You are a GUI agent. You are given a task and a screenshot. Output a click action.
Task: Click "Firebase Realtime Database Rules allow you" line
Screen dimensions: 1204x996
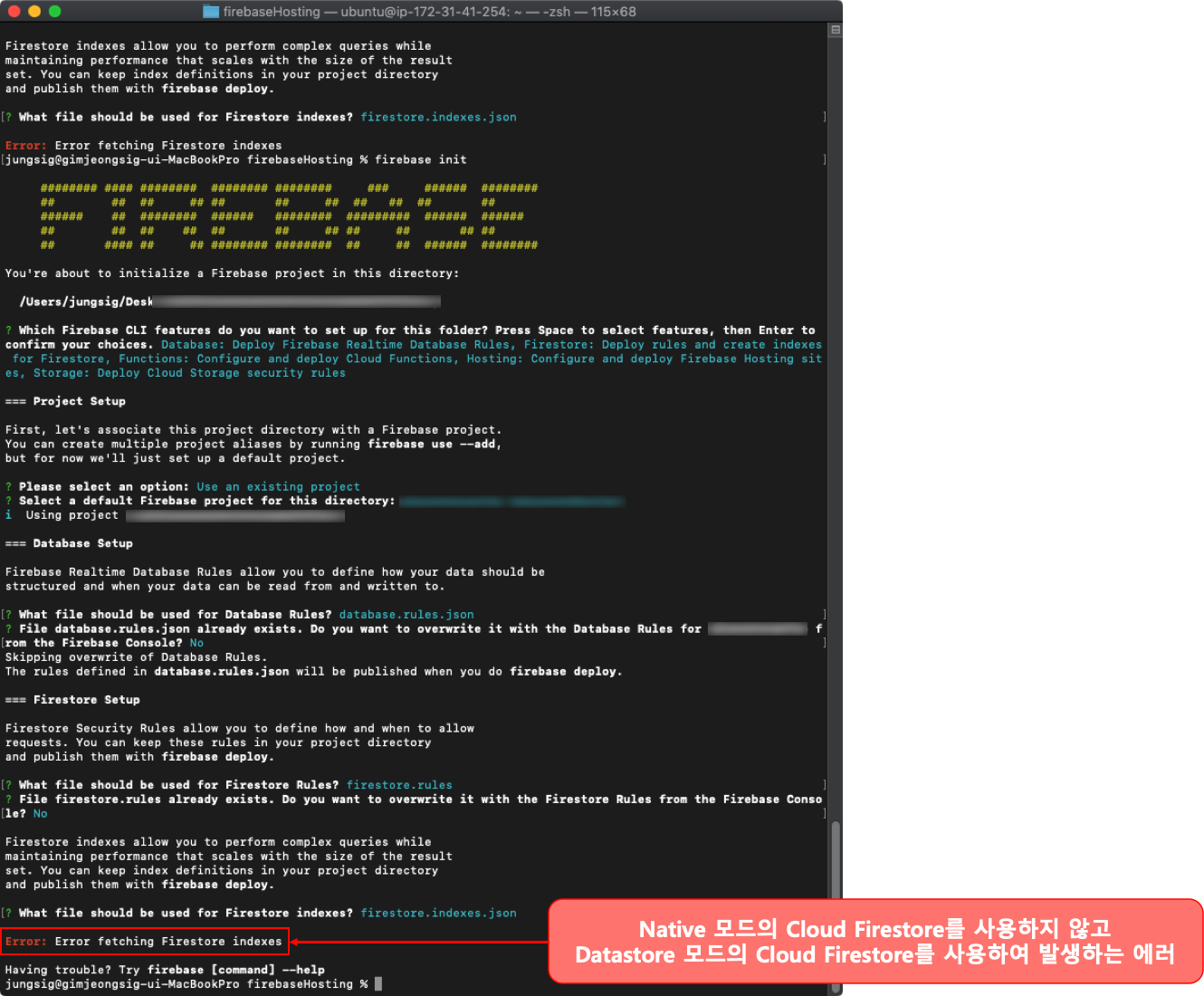coord(274,572)
